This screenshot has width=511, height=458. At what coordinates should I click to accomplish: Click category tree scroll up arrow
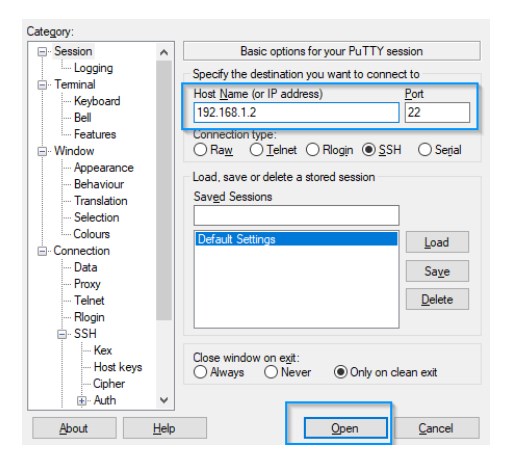pyautogui.click(x=164, y=52)
